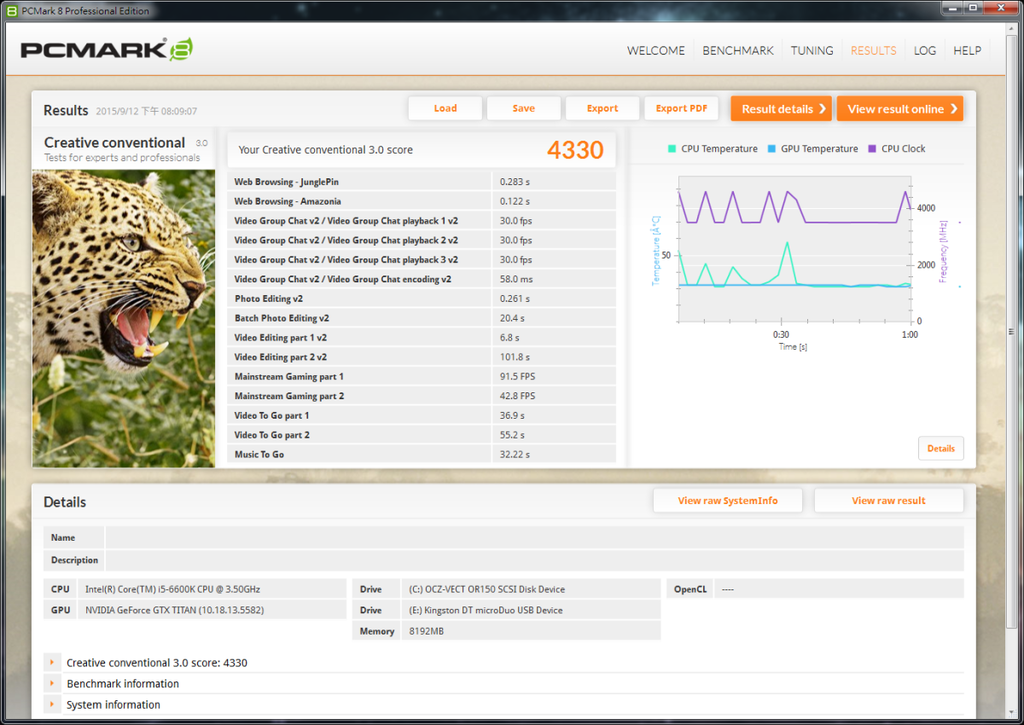Click the 101.8 s value

515,357
